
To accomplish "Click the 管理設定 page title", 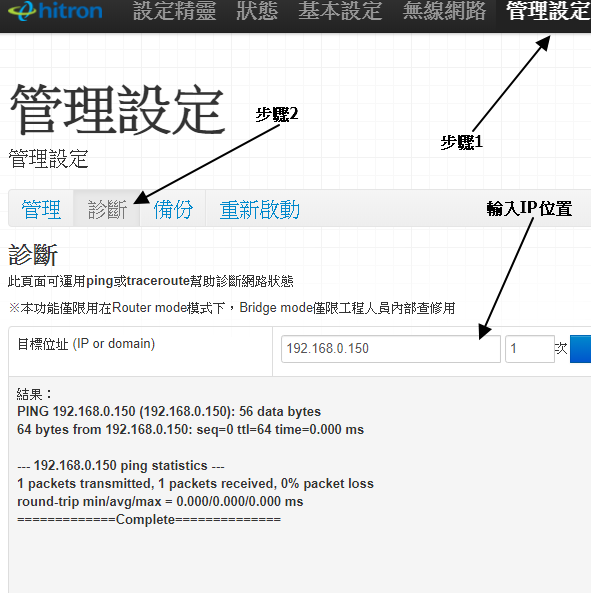I will click(117, 110).
